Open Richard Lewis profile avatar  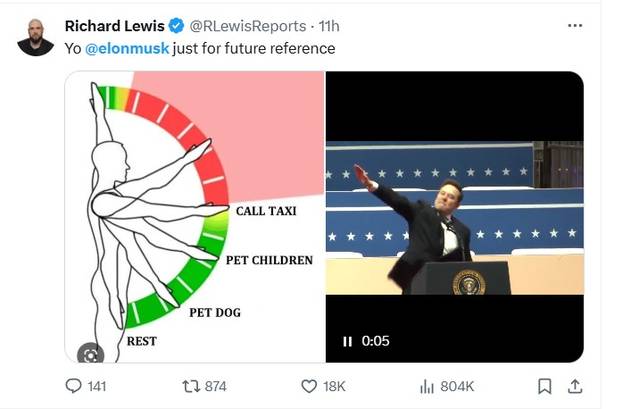(36, 37)
